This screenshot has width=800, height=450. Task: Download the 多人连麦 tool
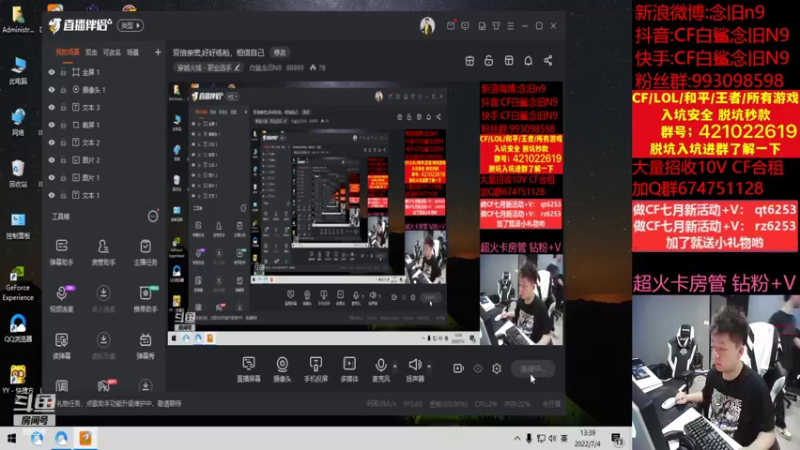coord(104,298)
